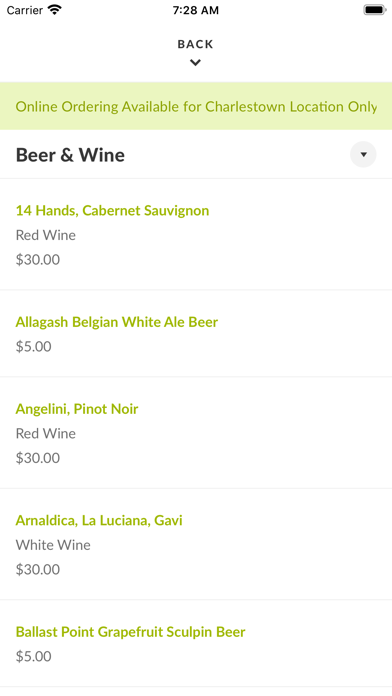Tap the Wi-Fi icon in status bar
This screenshot has width=392, height=696.
55,10
